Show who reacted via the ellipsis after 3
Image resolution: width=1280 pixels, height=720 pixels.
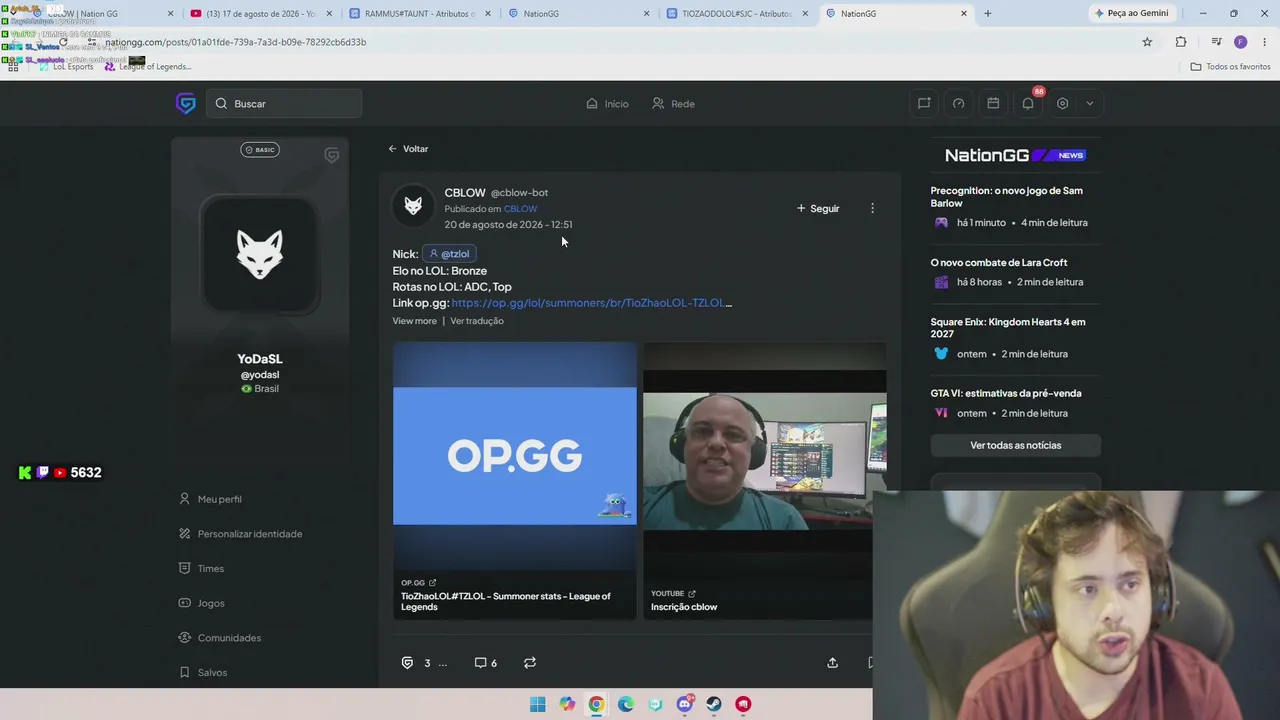pos(442,663)
